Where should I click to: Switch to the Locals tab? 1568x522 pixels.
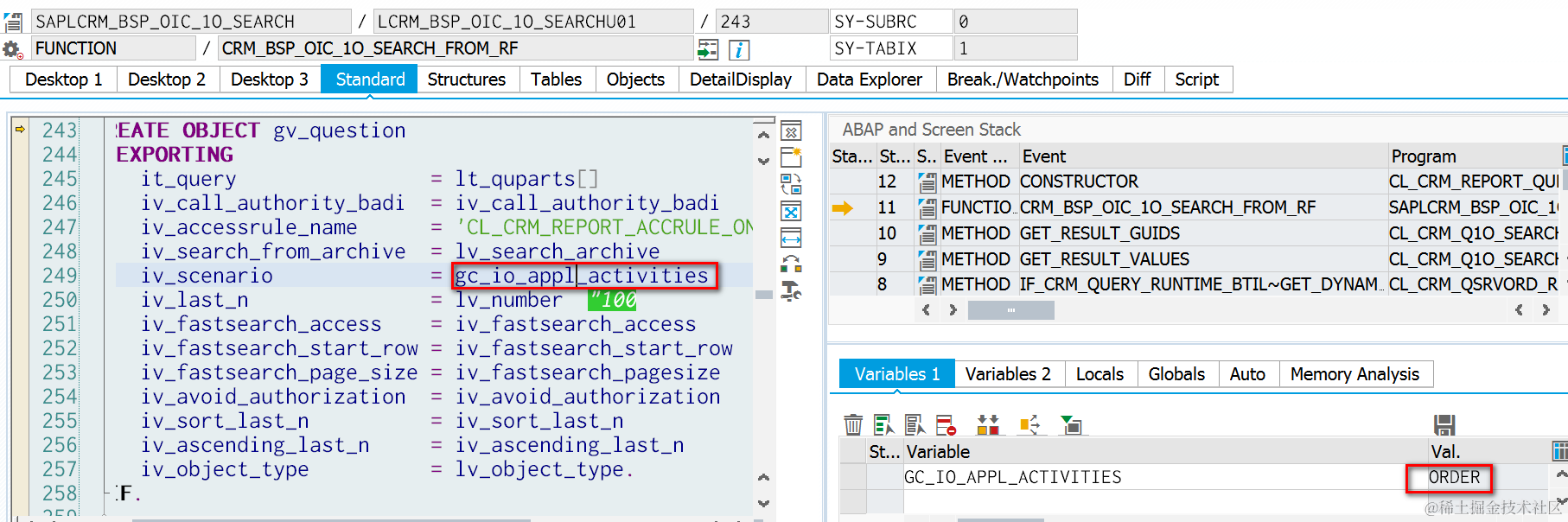coord(1100,374)
